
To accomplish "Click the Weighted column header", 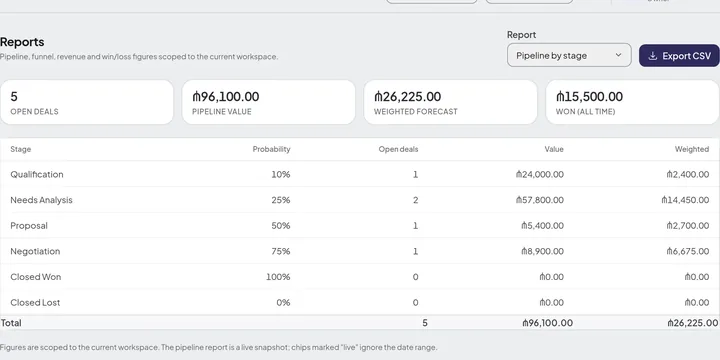I will click(x=692, y=149).
